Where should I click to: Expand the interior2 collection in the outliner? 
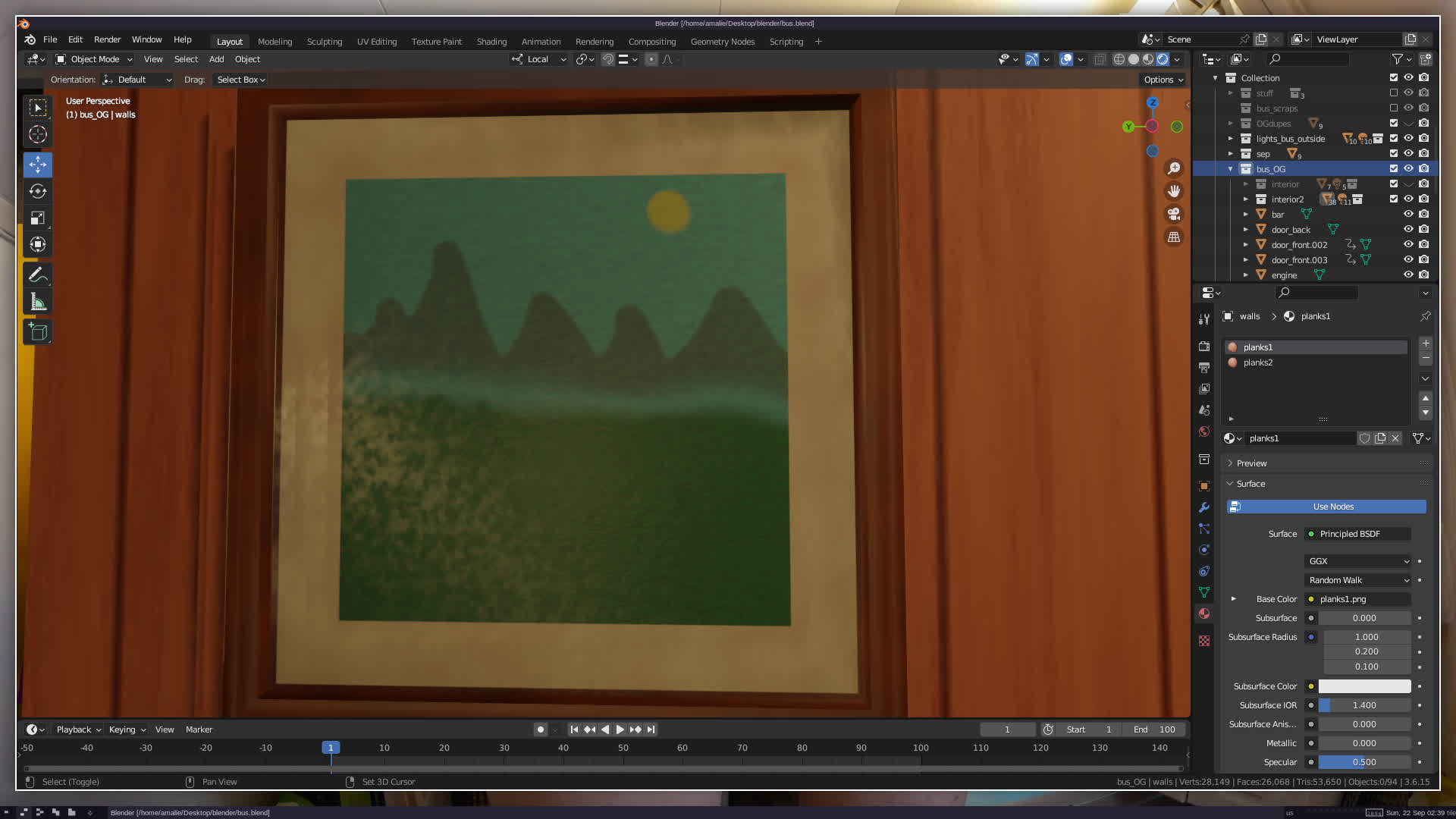(x=1245, y=199)
